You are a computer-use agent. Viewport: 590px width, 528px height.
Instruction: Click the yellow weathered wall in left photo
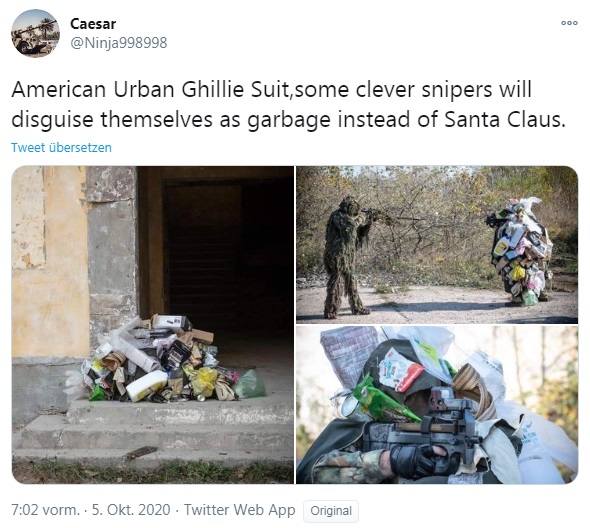click(51, 262)
